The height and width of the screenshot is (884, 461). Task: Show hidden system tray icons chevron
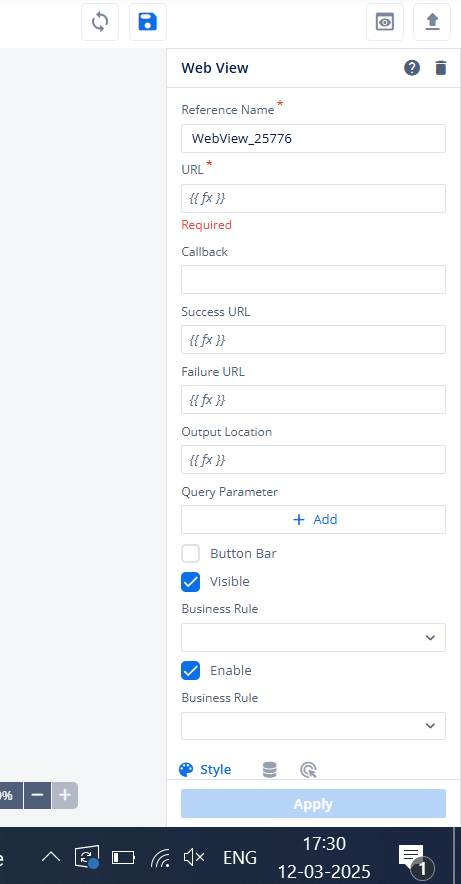click(51, 858)
